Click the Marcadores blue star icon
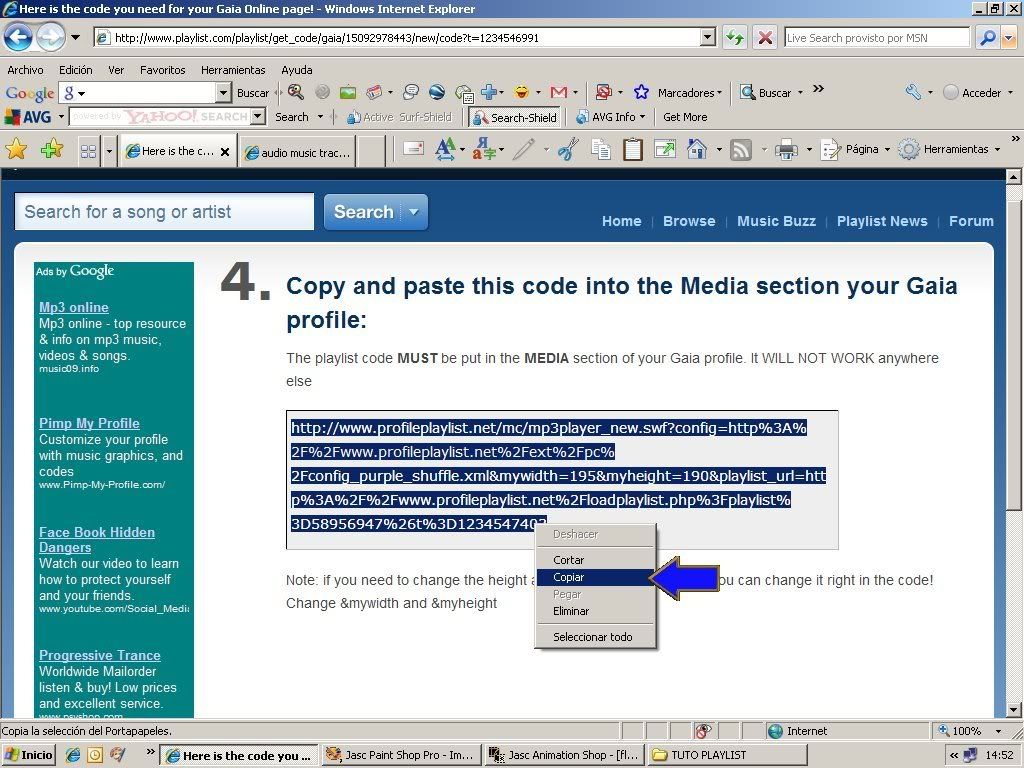Screen dimensions: 1024x768 [x=641, y=92]
